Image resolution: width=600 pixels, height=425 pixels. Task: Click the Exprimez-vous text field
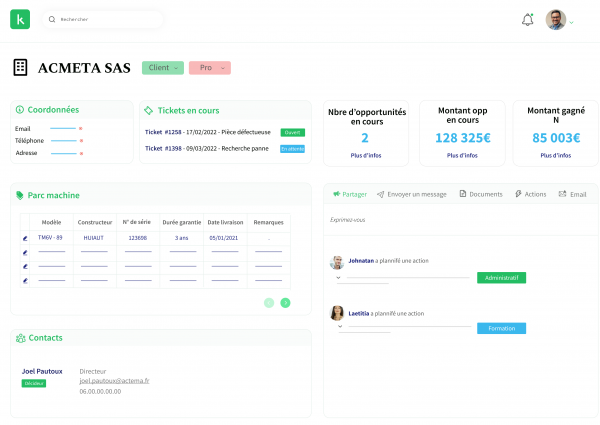pyautogui.click(x=461, y=220)
